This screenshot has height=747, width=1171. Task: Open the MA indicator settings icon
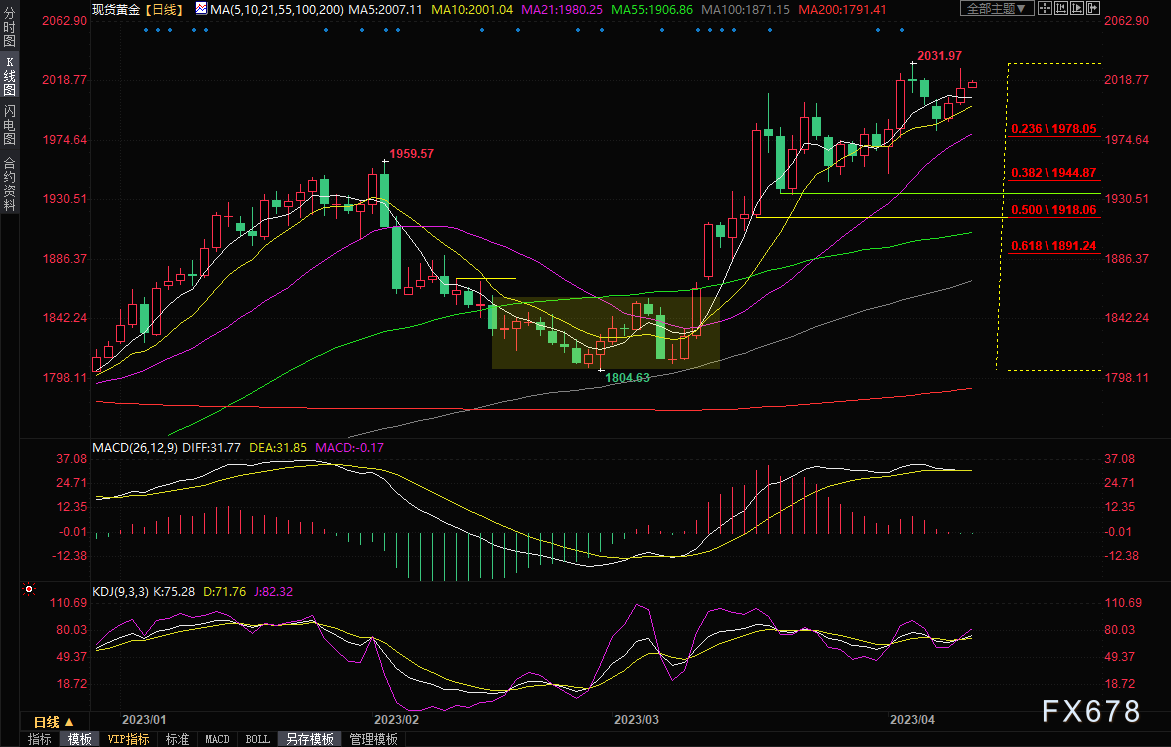point(202,9)
